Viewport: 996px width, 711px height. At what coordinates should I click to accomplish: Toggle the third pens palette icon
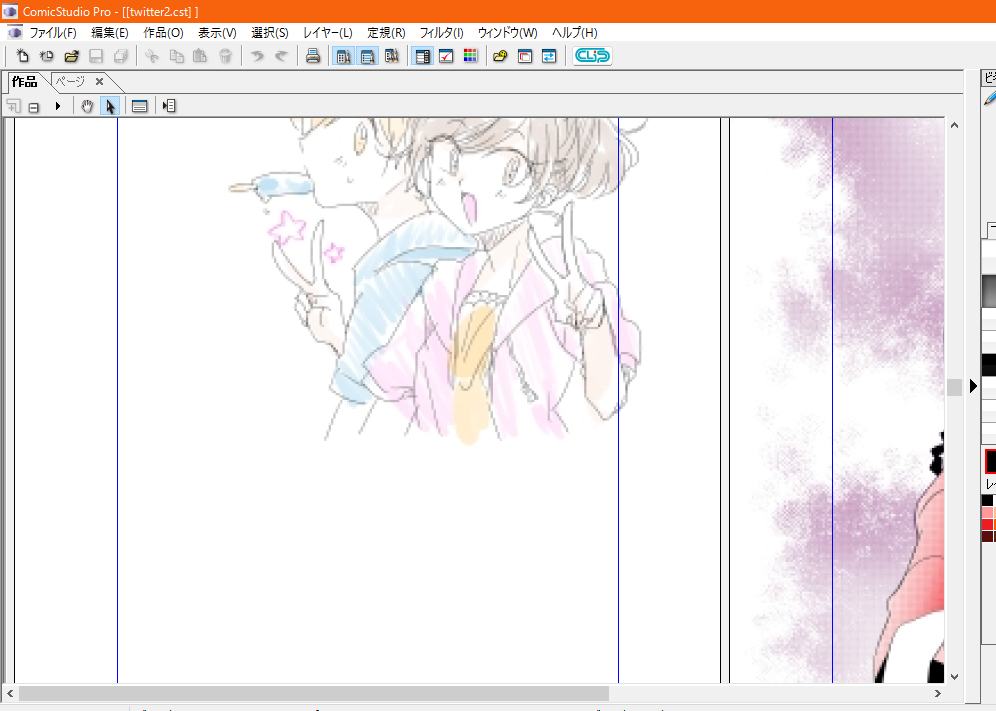coord(392,56)
